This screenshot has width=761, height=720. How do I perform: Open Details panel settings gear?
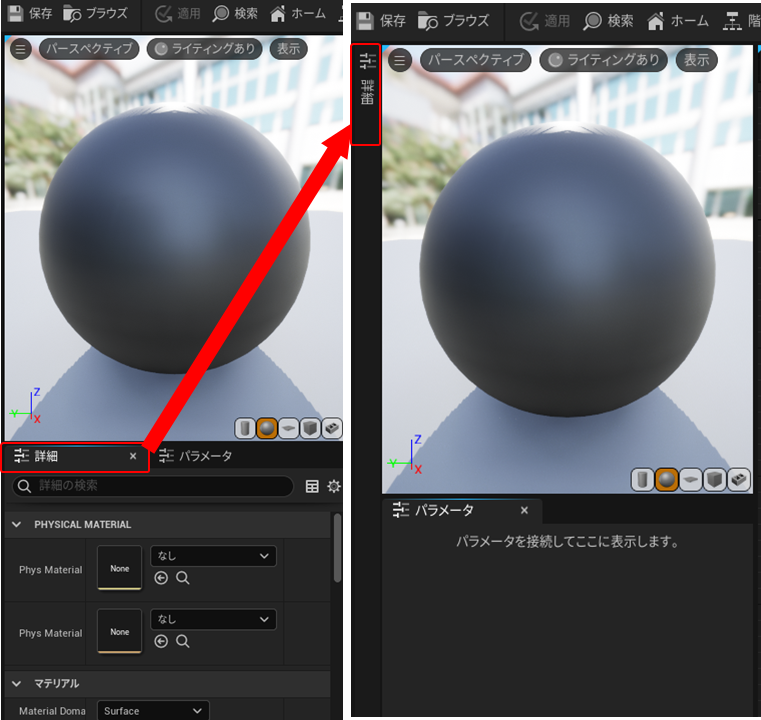[334, 486]
